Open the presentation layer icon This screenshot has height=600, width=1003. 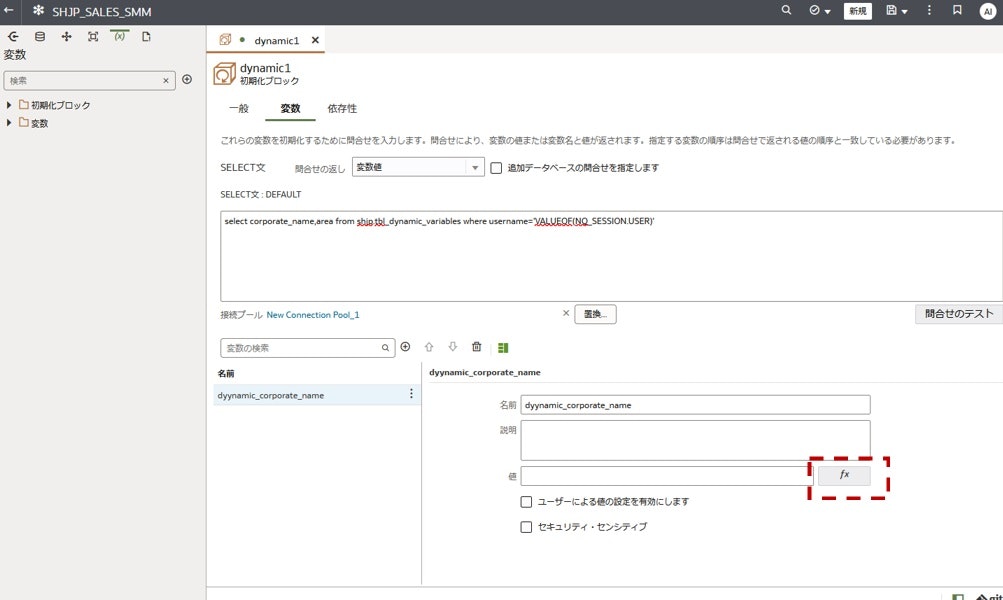coord(93,36)
